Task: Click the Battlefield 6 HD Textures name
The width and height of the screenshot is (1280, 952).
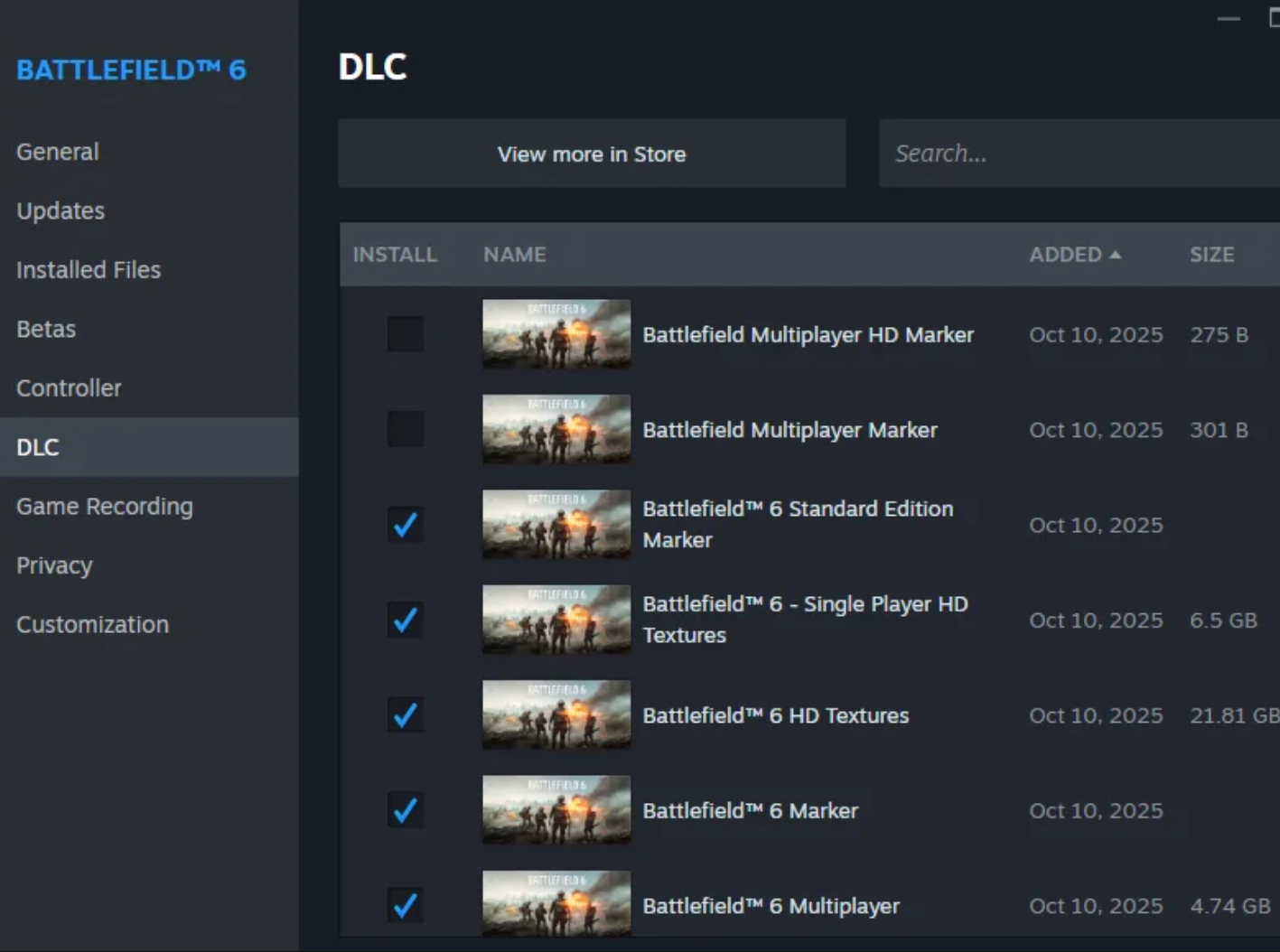Action: coord(776,715)
